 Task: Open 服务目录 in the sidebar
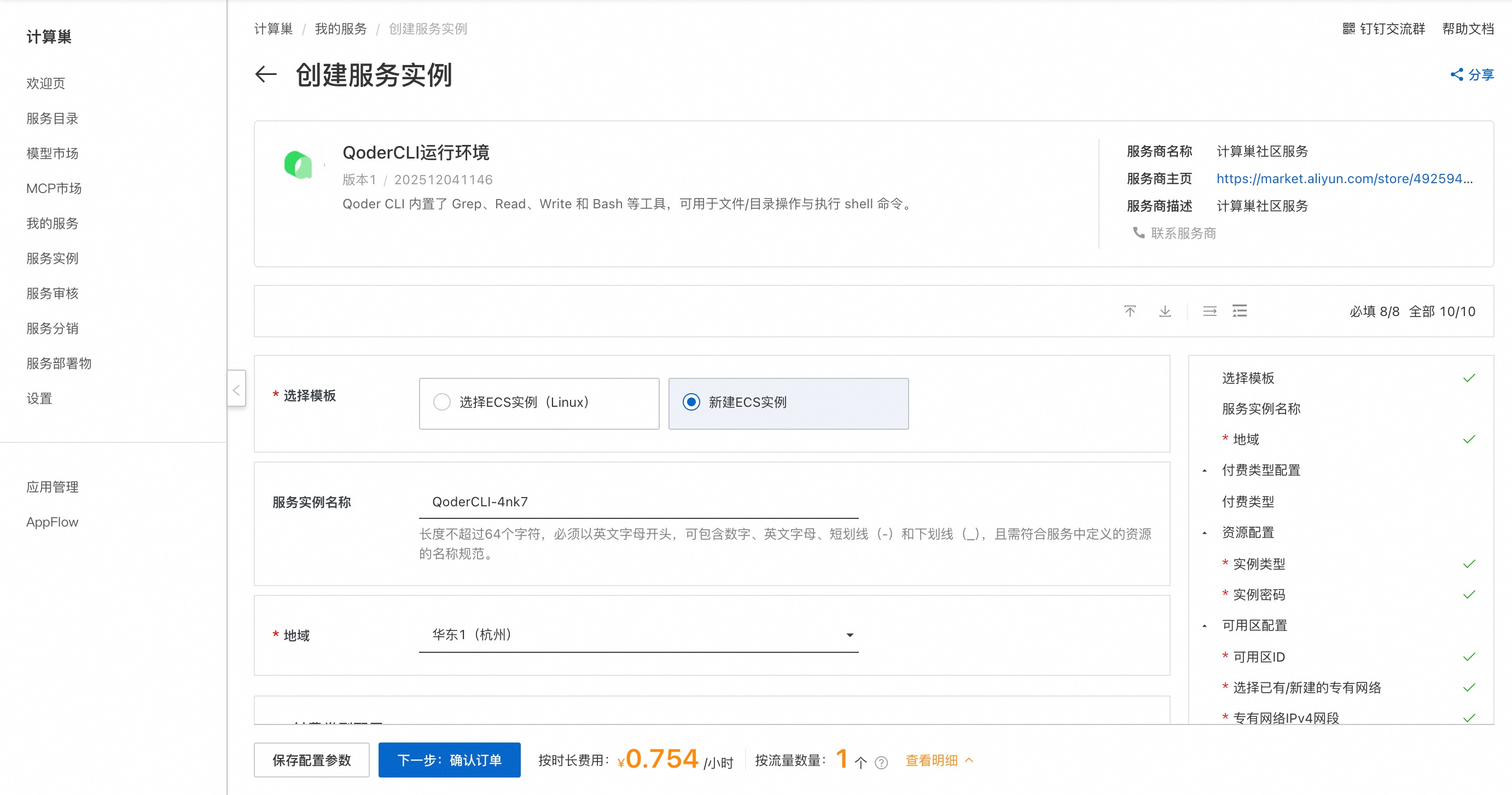[52, 119]
